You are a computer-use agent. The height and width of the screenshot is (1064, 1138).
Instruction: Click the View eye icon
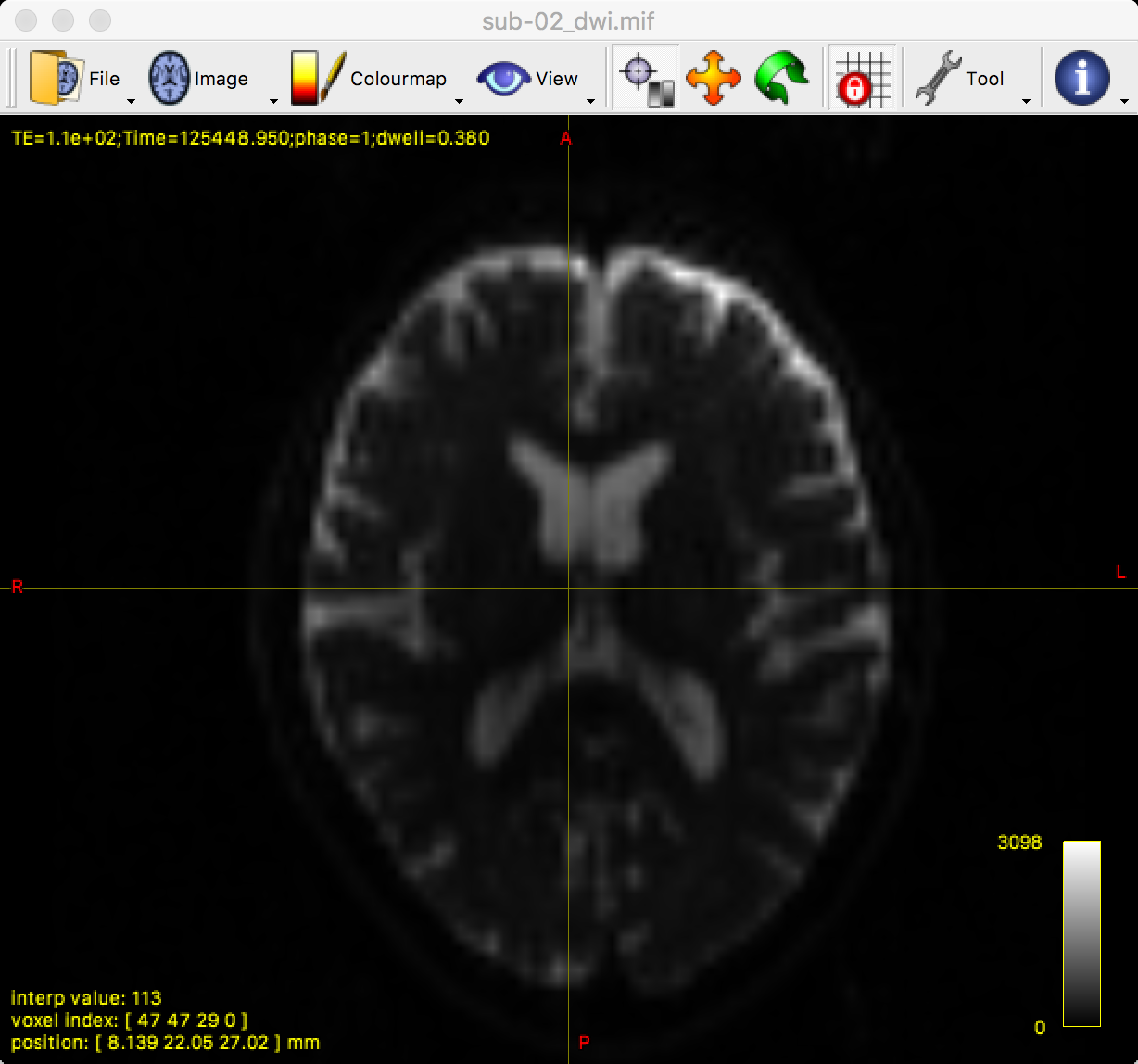504,79
